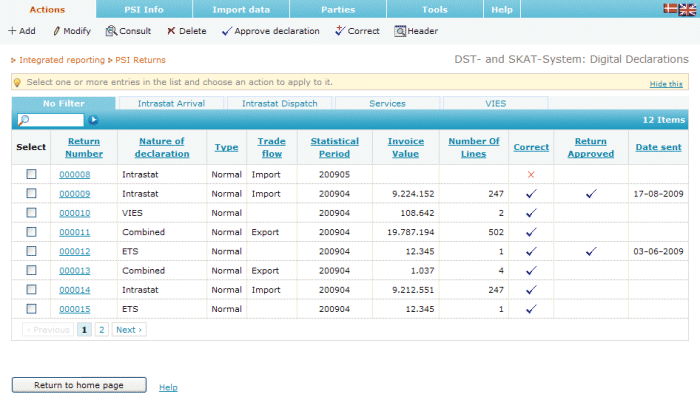Click the Help link at bottom

[x=168, y=387]
